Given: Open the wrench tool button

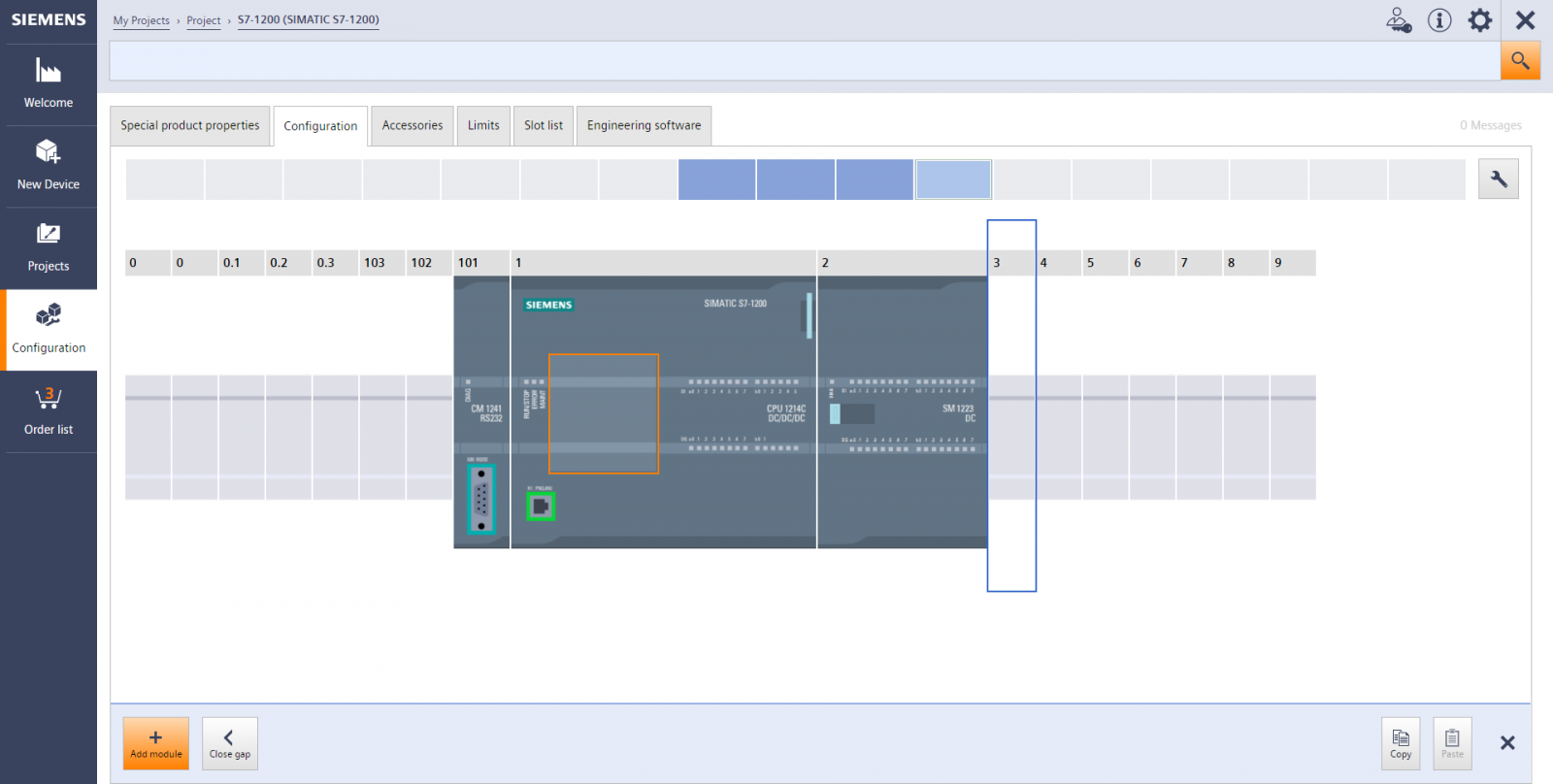Looking at the screenshot, I should pos(1499,180).
